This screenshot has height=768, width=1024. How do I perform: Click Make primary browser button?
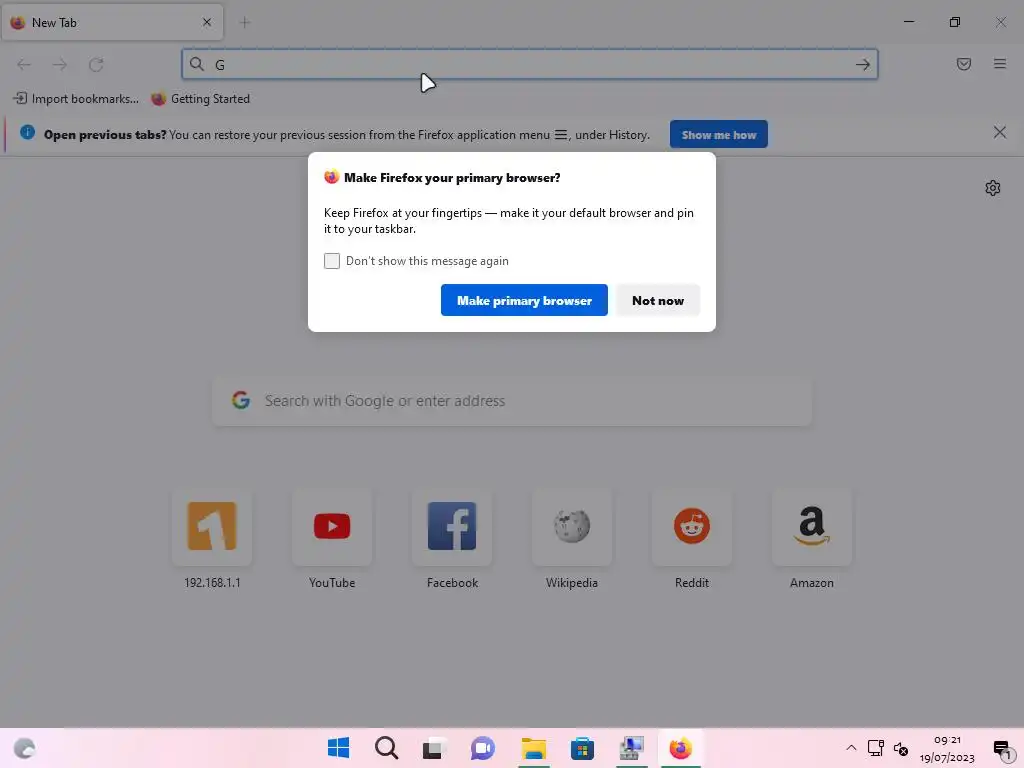524,300
